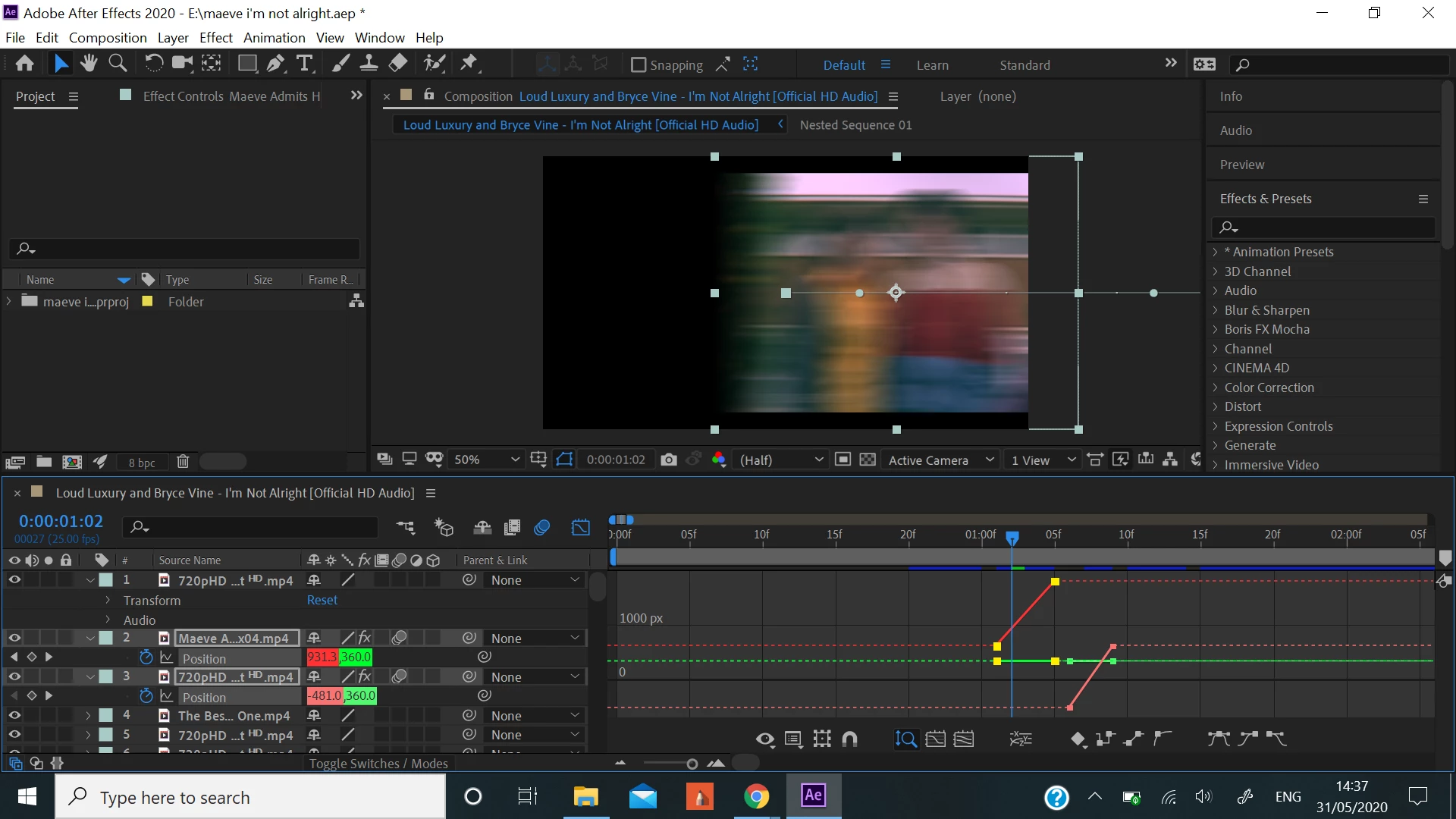Select the Pen tool

click(275, 64)
